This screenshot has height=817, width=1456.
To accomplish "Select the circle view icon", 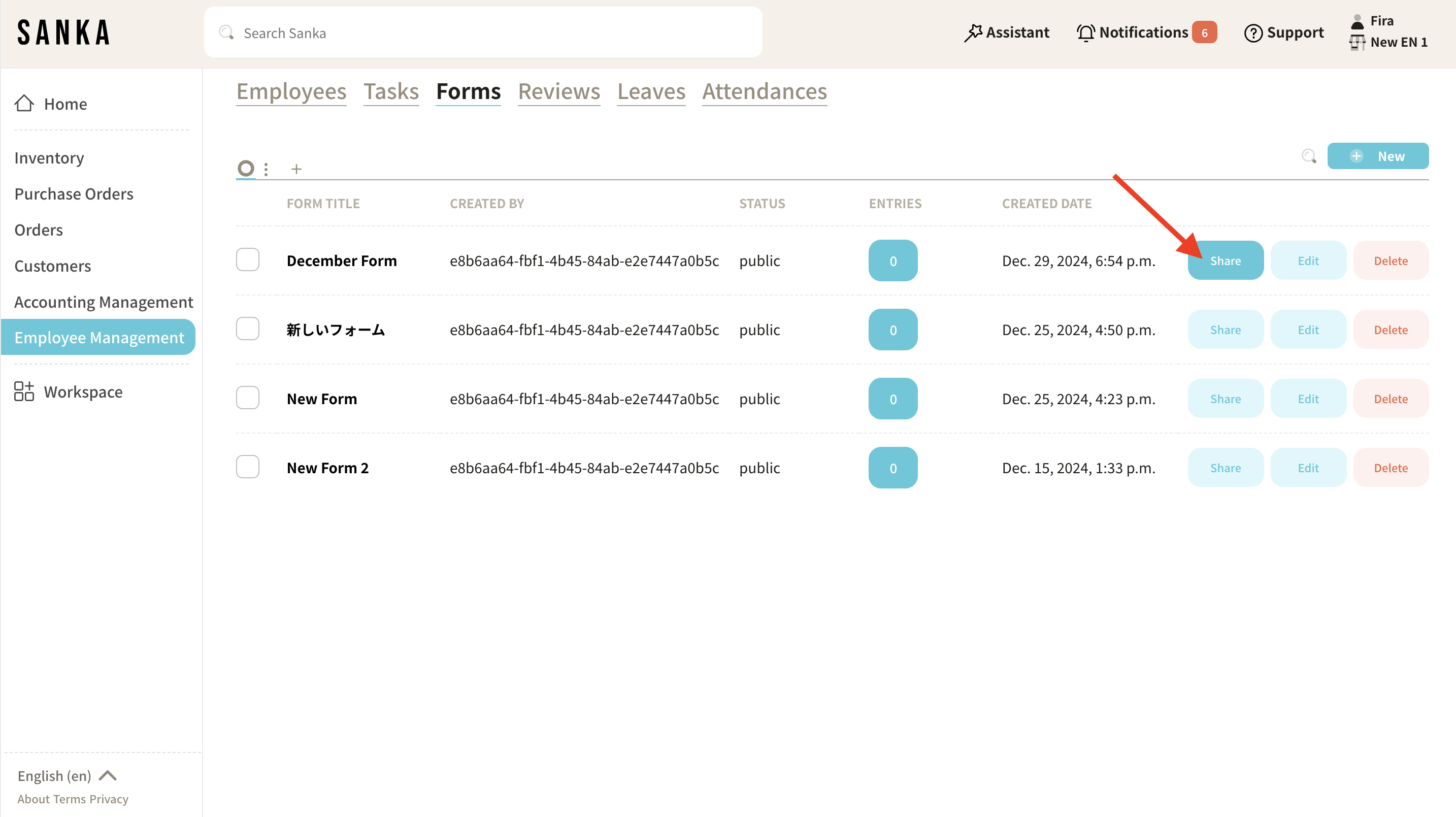I will pos(245,168).
